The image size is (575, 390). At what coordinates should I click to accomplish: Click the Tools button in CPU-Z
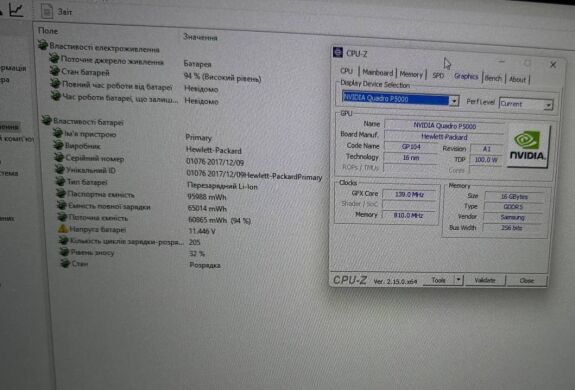[439, 280]
